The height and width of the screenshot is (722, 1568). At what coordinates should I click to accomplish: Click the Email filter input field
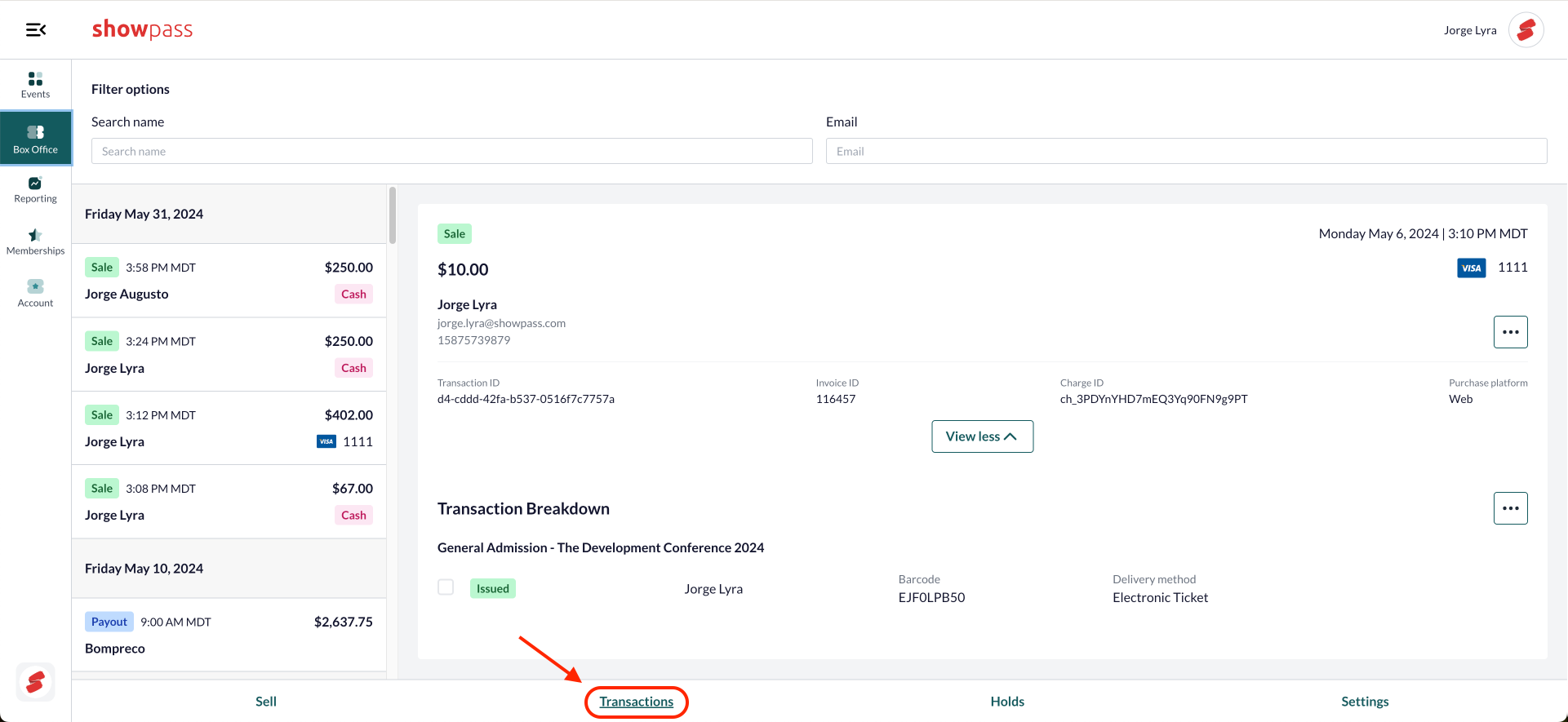pos(1187,151)
